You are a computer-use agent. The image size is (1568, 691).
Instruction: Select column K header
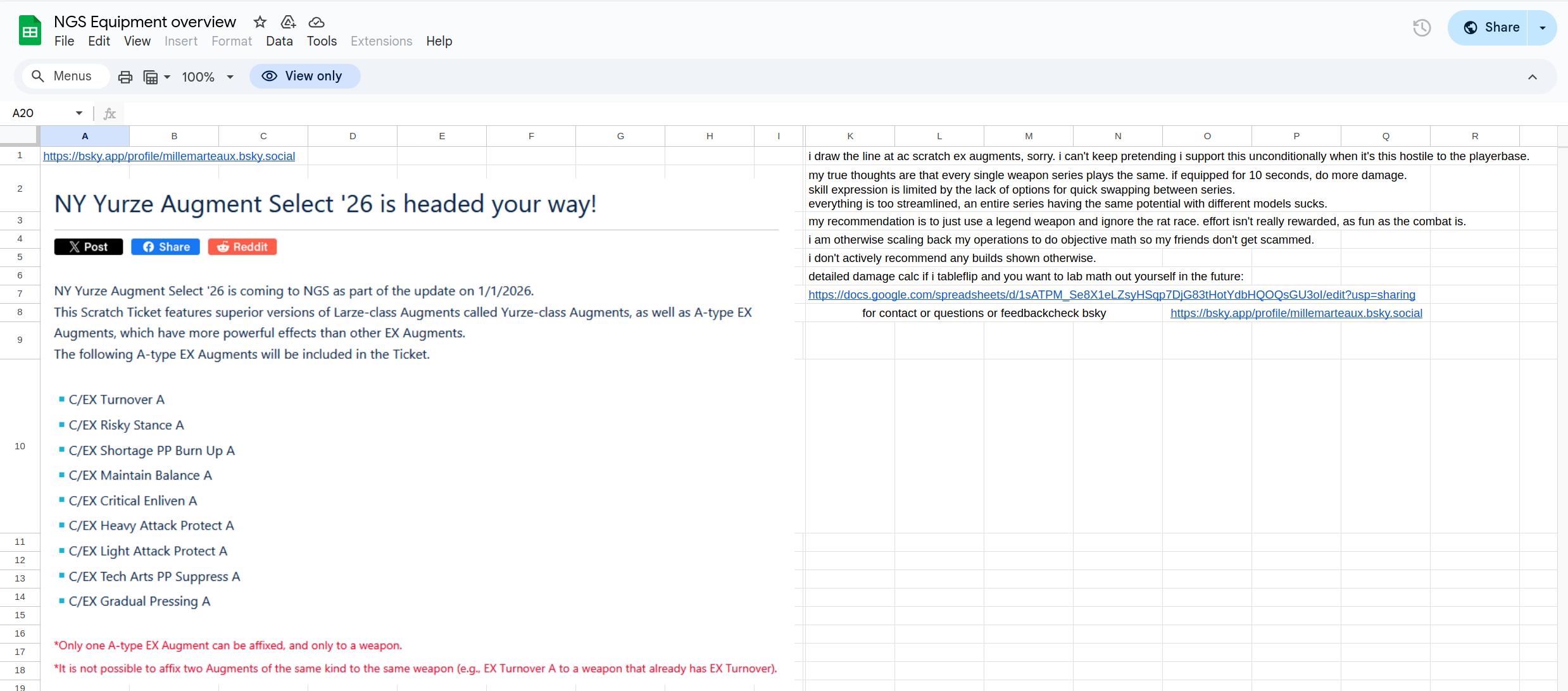[850, 136]
